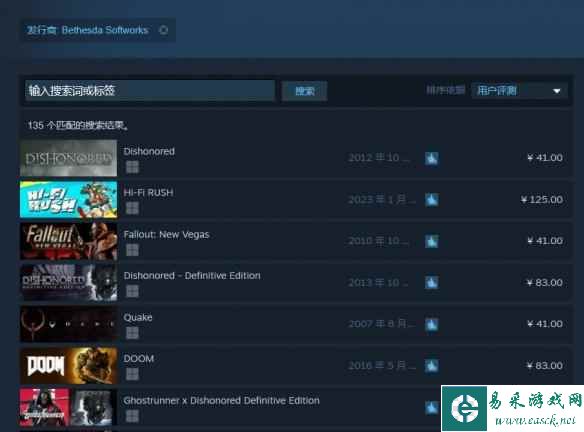This screenshot has height=432, width=584.
Task: Click the review rating icon for Fallout: New Vegas
Action: coord(432,241)
